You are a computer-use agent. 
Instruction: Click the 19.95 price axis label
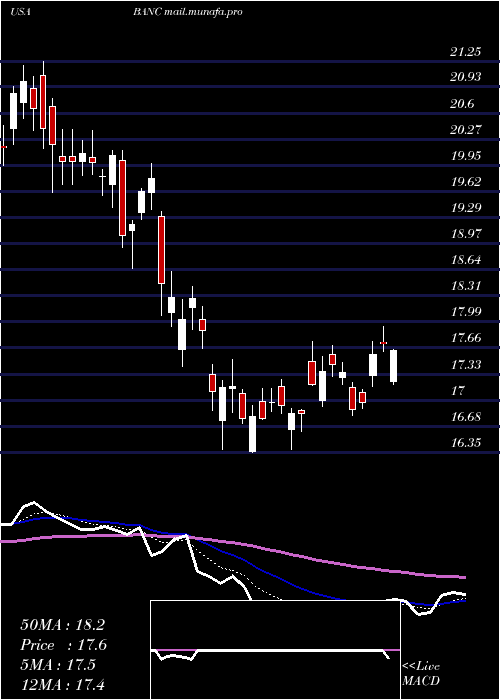466,156
